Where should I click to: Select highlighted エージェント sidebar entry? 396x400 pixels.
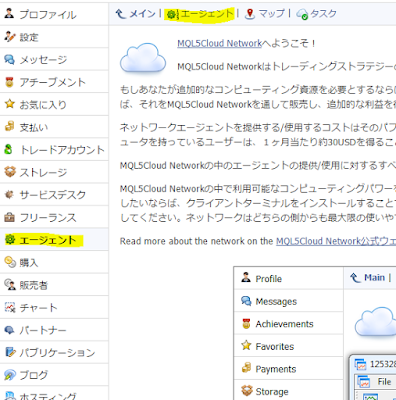(x=54, y=239)
